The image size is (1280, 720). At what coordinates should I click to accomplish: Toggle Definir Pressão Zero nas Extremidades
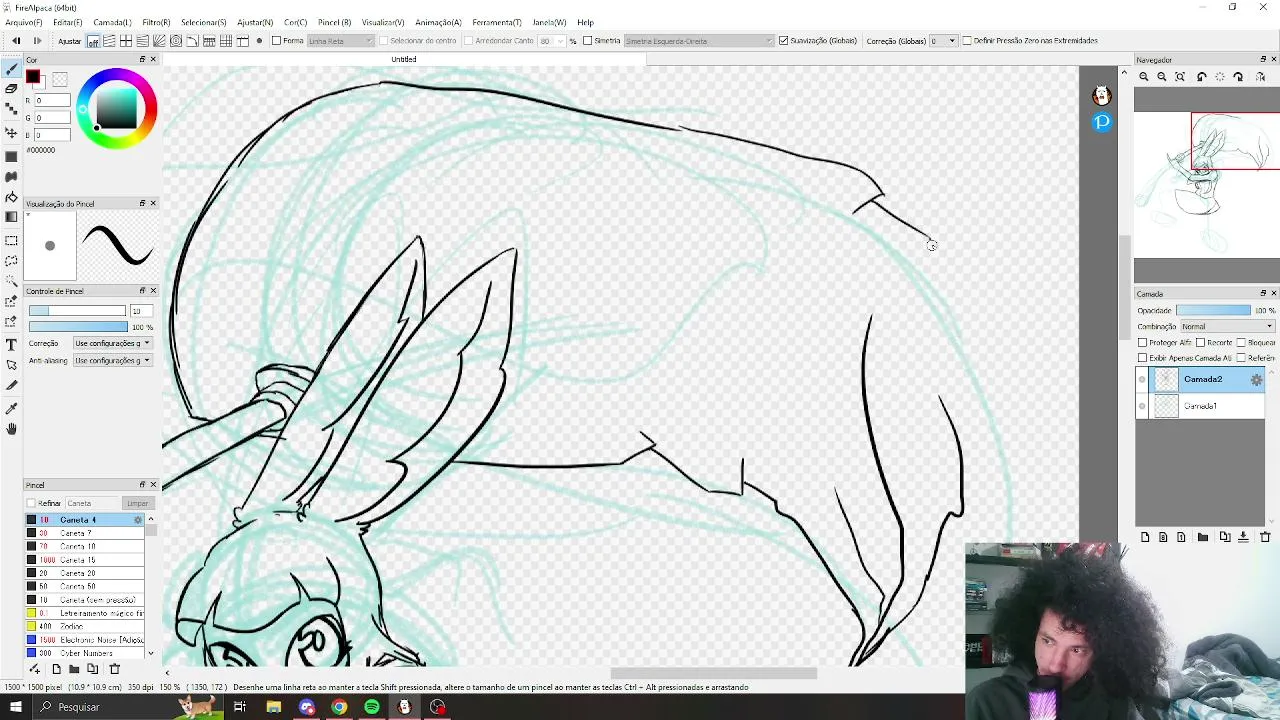click(x=967, y=41)
